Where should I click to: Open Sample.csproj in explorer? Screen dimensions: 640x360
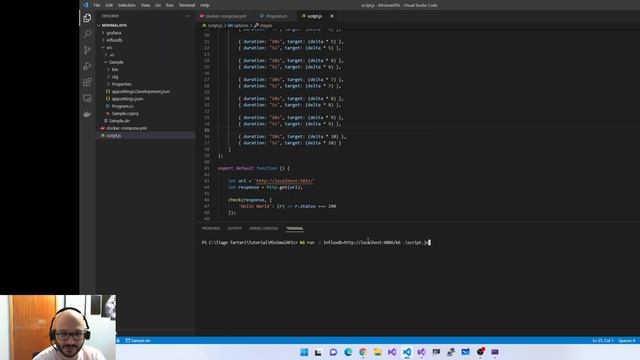(145, 113)
